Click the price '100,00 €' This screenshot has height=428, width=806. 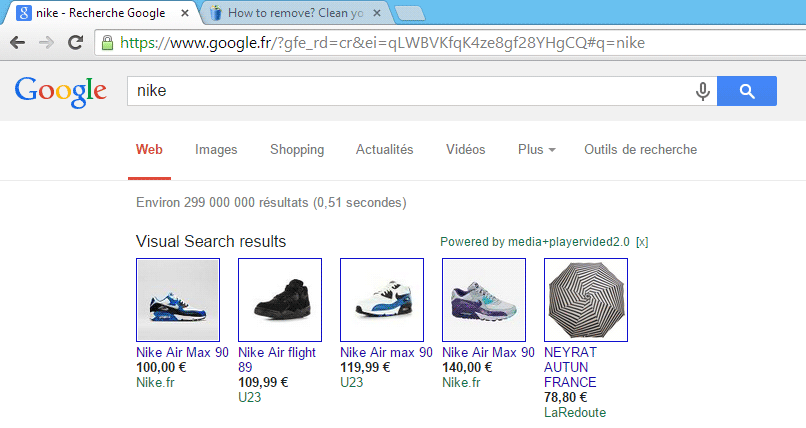point(161,367)
